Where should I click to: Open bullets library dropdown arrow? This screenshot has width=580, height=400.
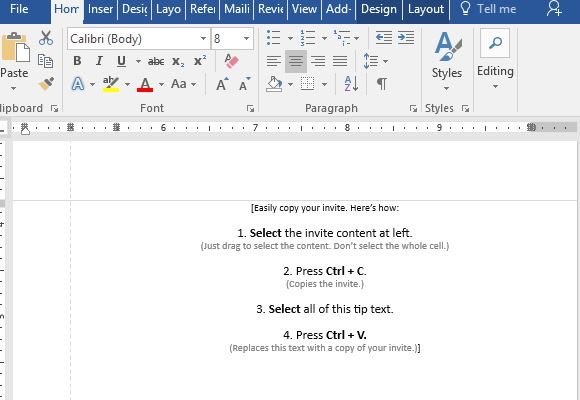(x=290, y=38)
